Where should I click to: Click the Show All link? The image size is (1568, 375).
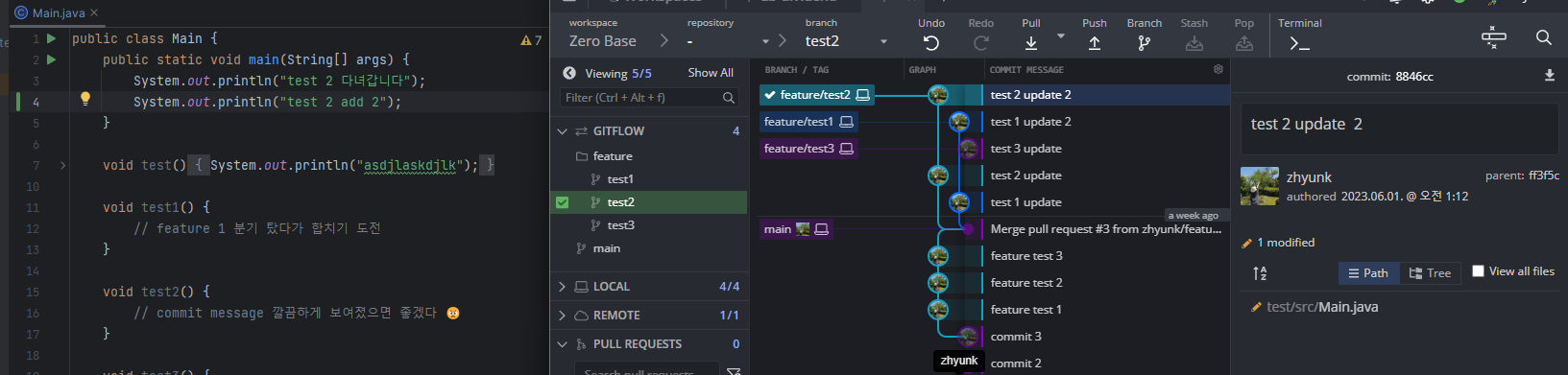pos(711,73)
